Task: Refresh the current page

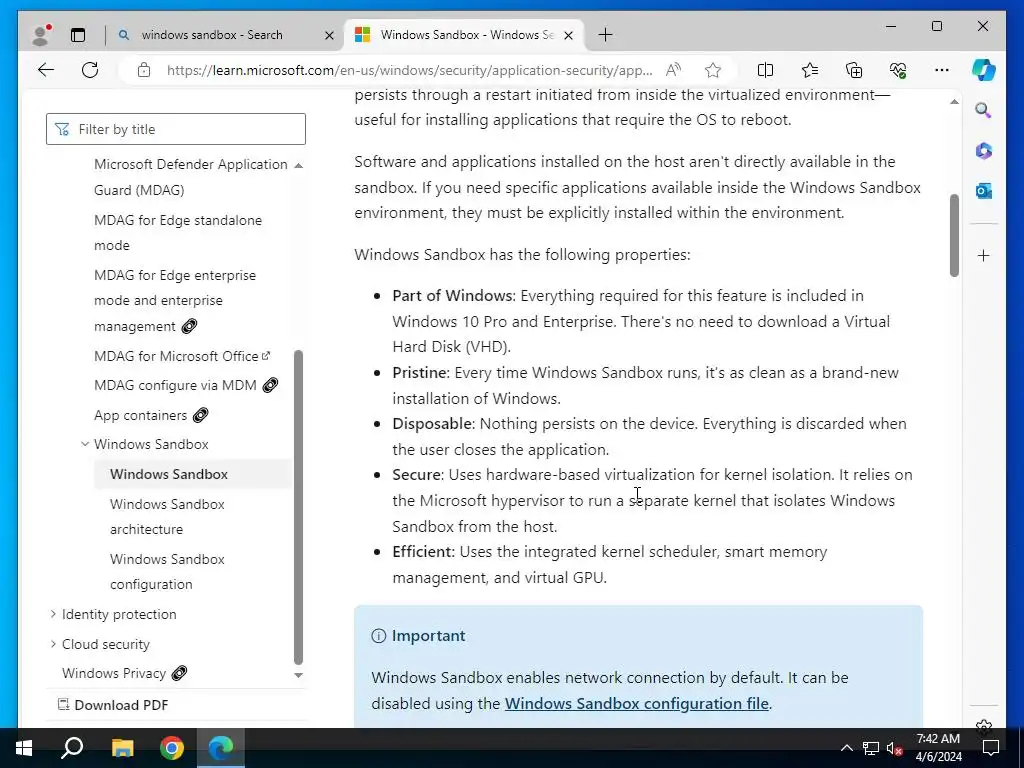Action: tap(90, 70)
